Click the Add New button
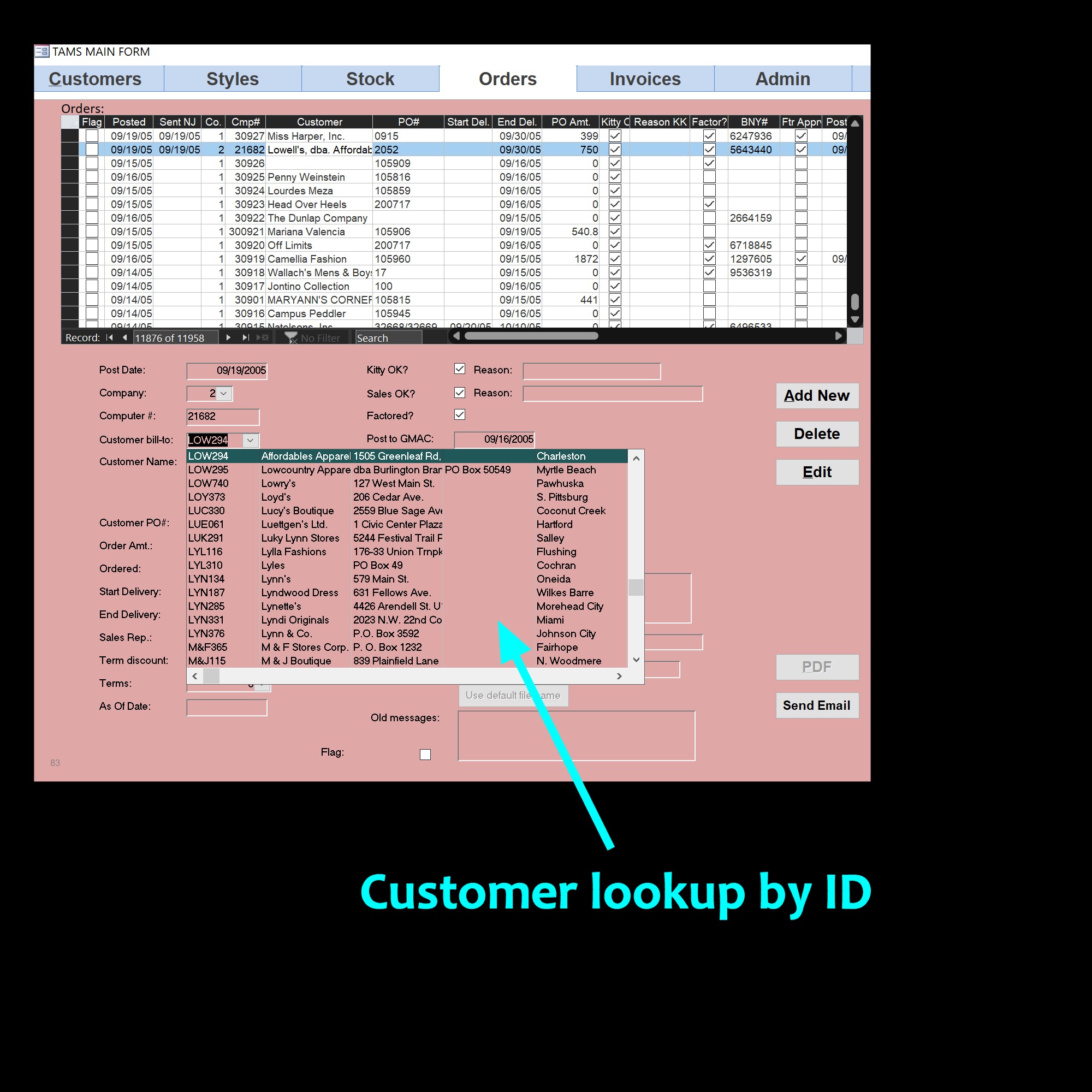1092x1092 pixels. click(817, 396)
